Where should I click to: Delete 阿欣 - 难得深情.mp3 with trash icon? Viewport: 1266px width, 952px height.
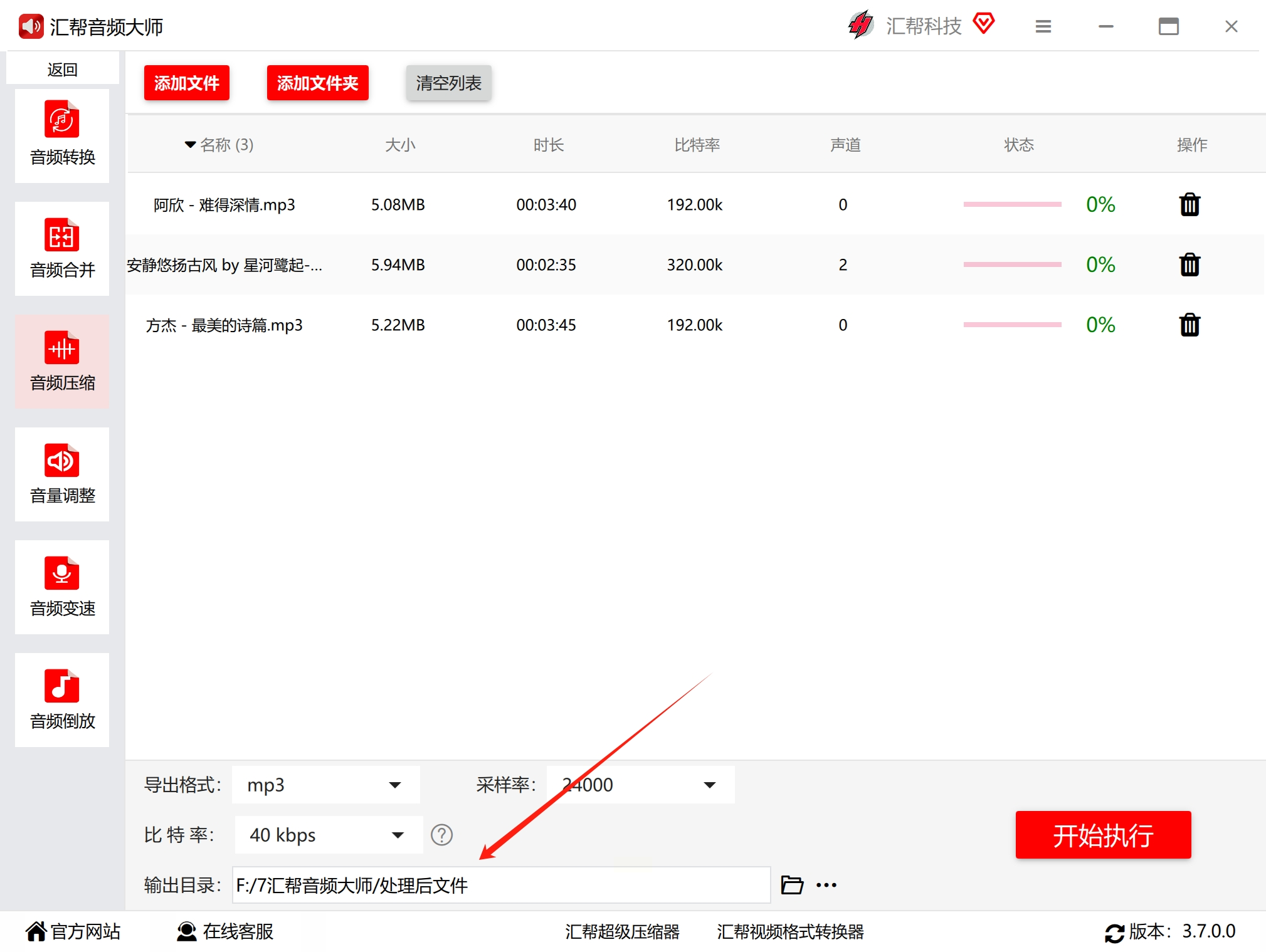click(1190, 204)
